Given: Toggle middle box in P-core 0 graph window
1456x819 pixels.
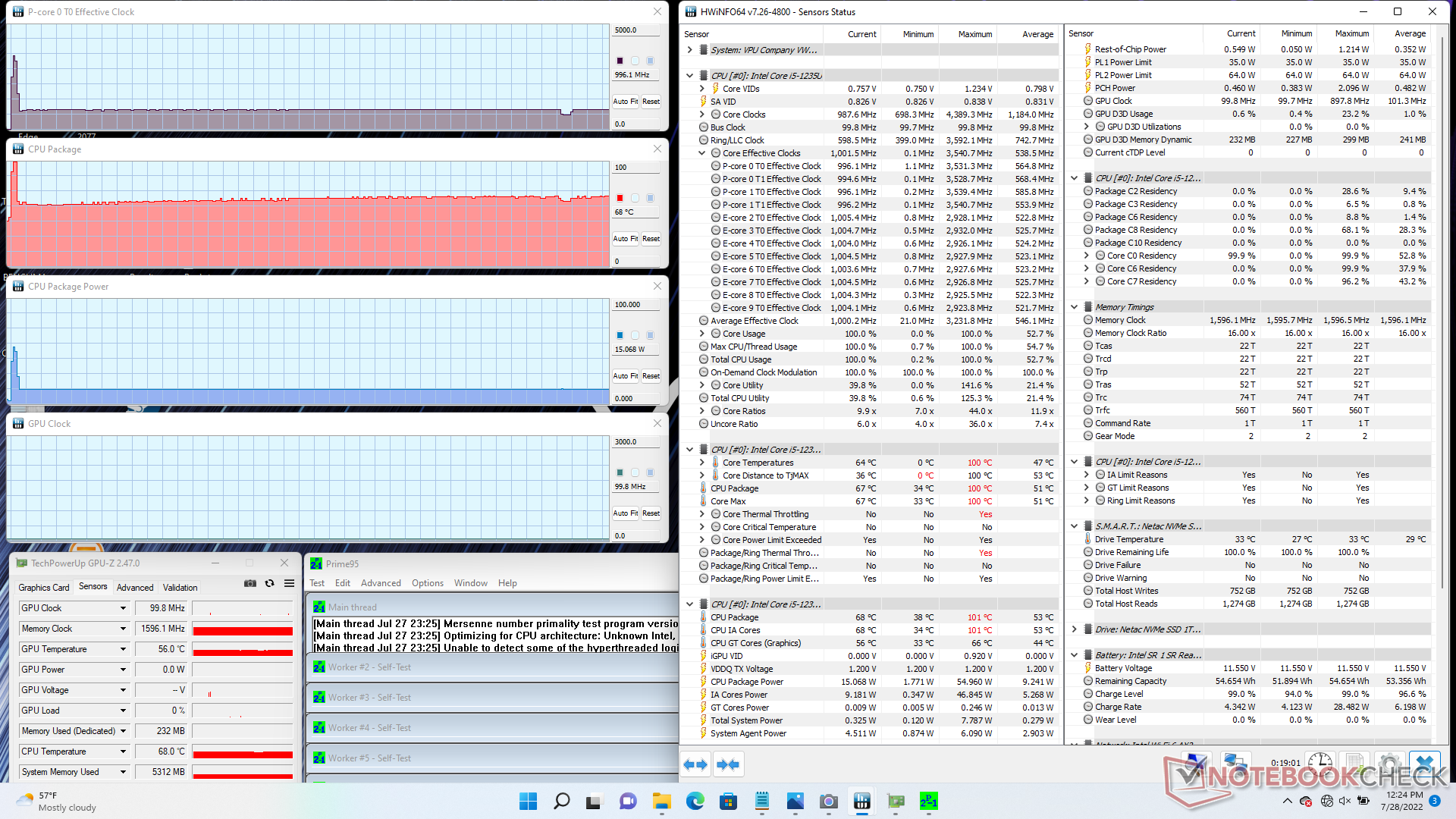Looking at the screenshot, I should click(x=635, y=61).
